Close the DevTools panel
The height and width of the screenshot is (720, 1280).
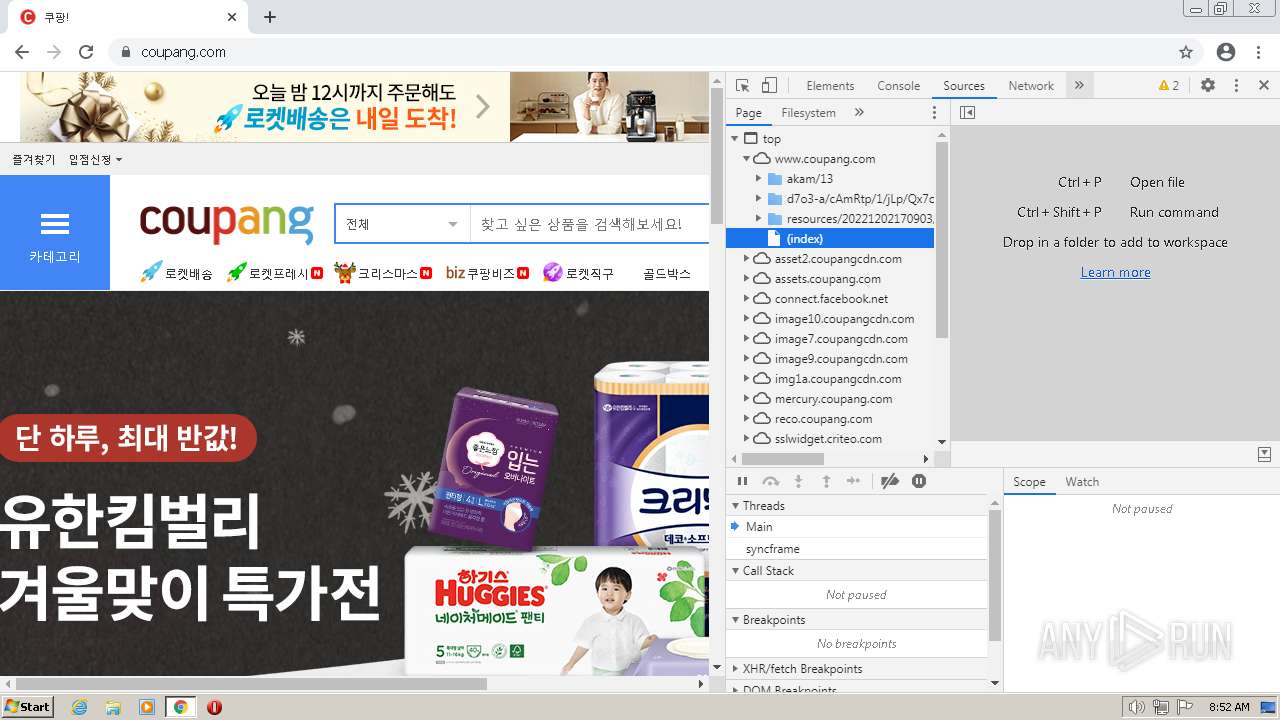[x=1263, y=86]
